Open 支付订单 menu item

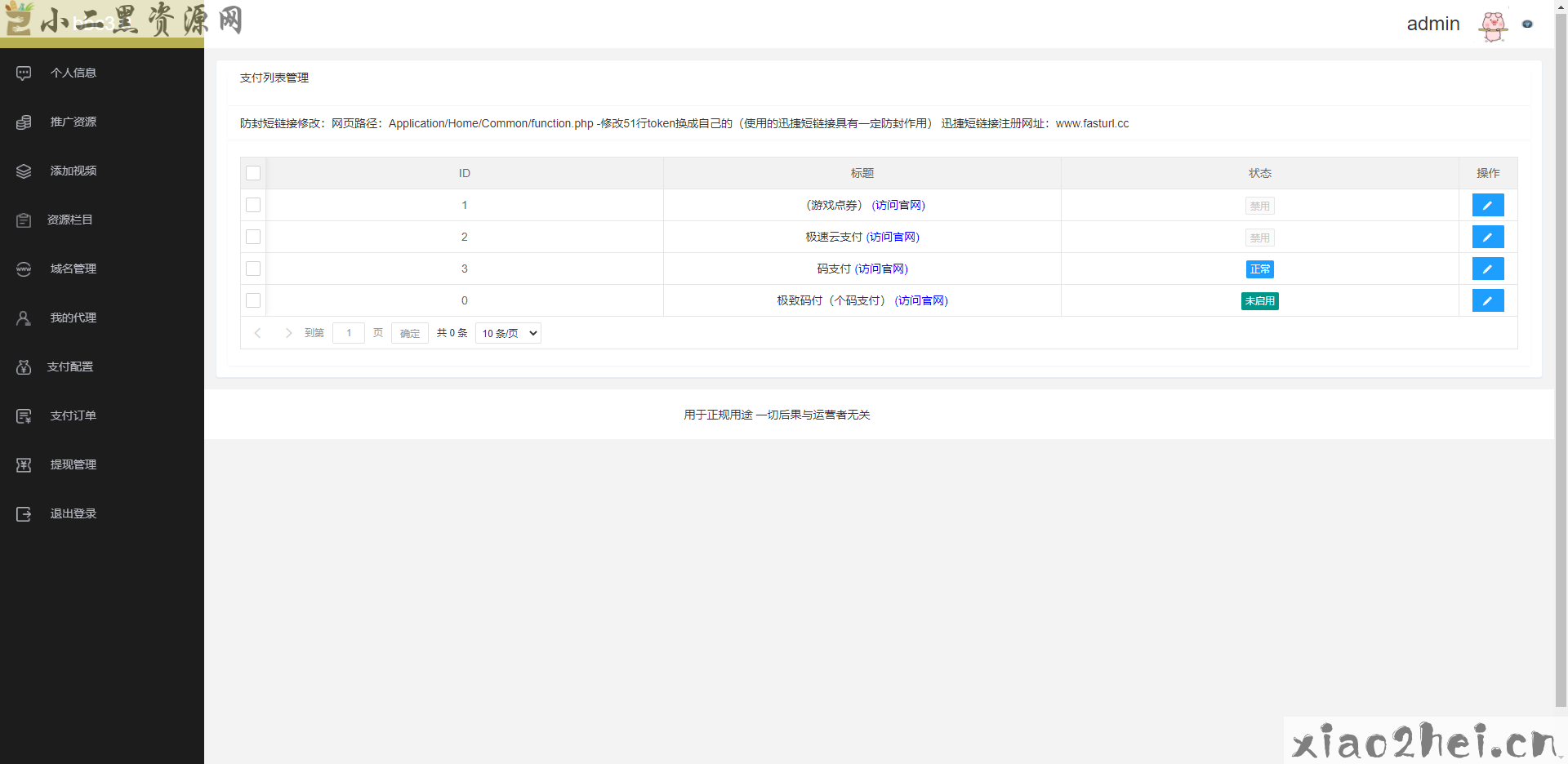tap(102, 415)
